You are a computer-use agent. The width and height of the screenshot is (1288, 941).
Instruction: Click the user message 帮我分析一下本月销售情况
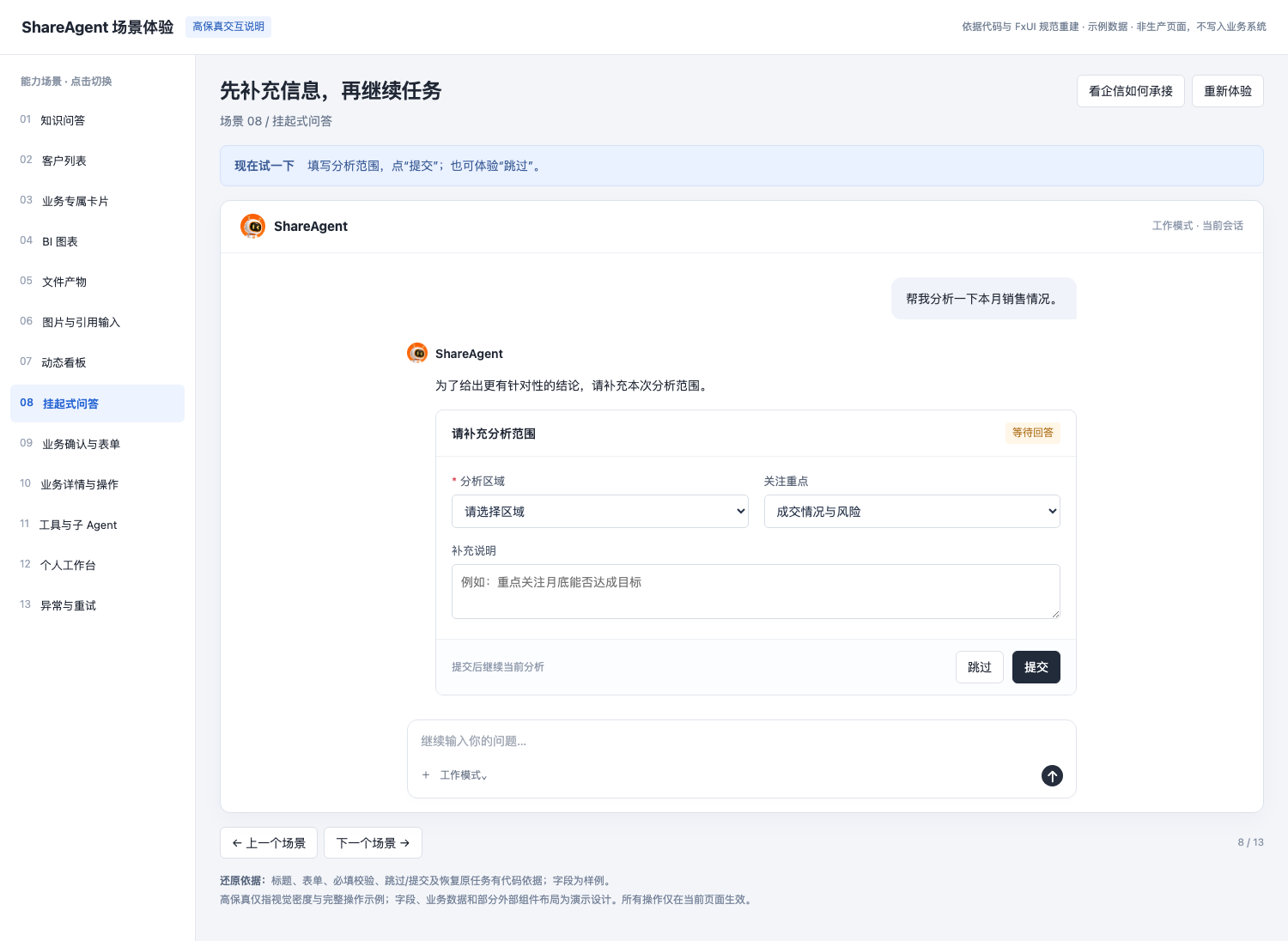984,299
